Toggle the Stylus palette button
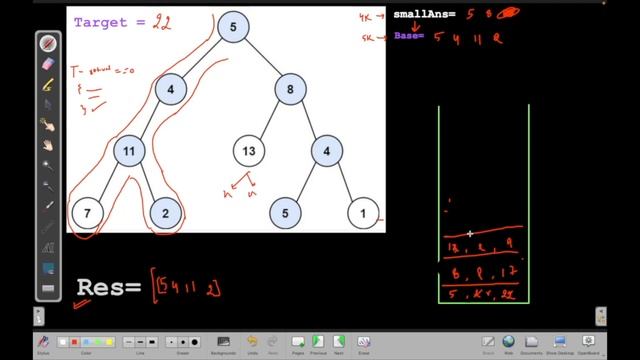 point(43,344)
